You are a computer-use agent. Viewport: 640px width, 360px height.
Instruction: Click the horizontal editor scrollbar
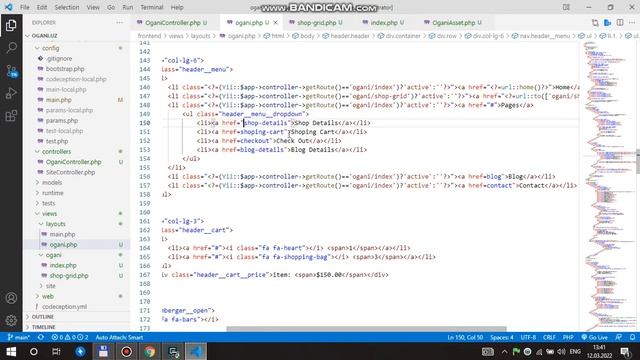(367, 329)
